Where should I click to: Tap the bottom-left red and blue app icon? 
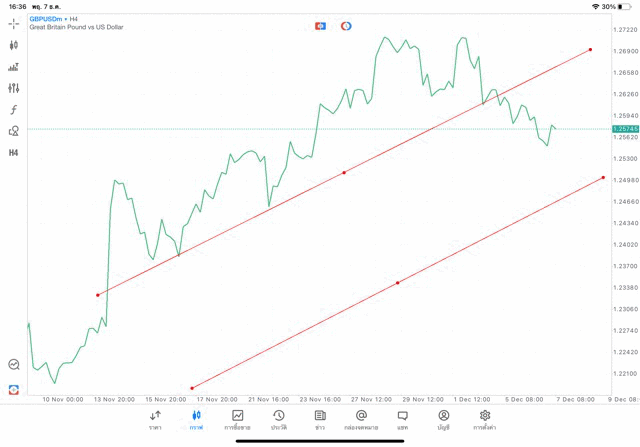point(14,389)
